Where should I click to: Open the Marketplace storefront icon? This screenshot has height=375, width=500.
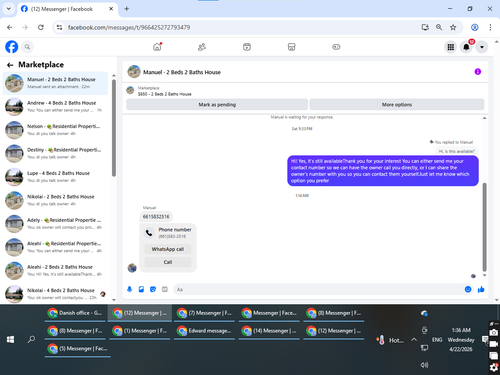coord(291,47)
